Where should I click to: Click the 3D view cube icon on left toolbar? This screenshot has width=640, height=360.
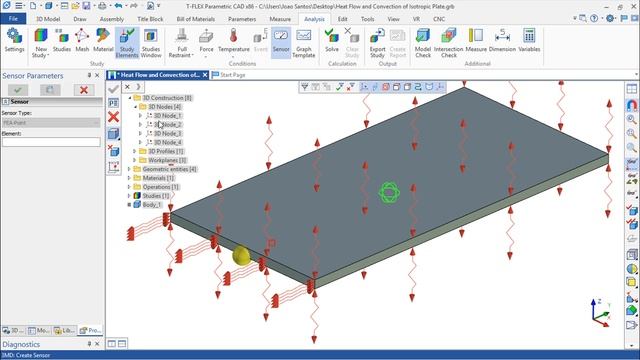[113, 134]
